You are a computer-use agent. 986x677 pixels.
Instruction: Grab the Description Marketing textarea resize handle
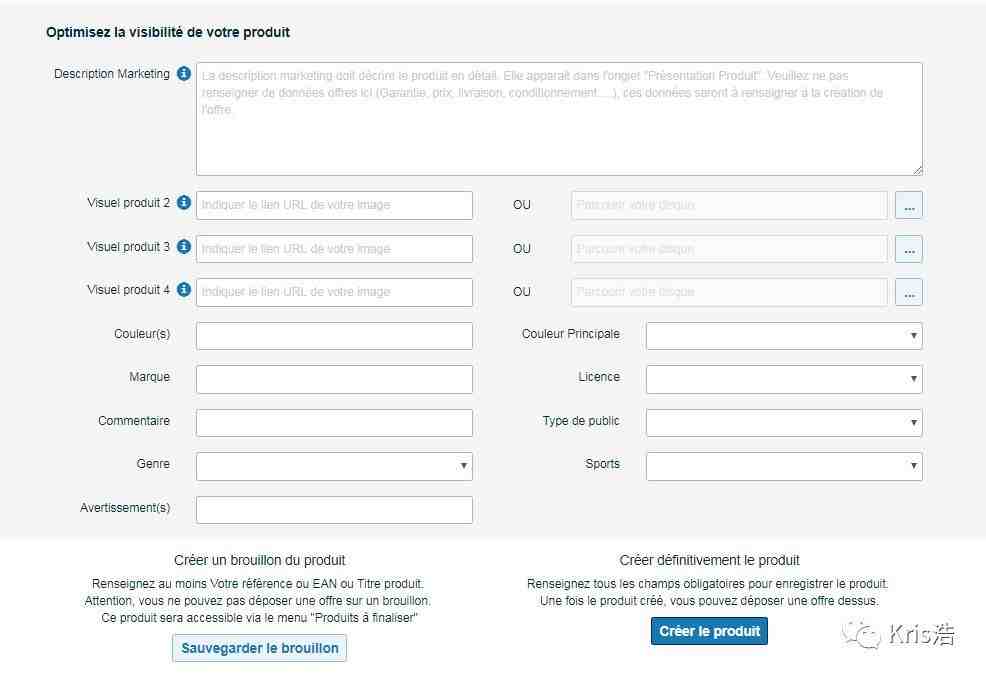(917, 170)
